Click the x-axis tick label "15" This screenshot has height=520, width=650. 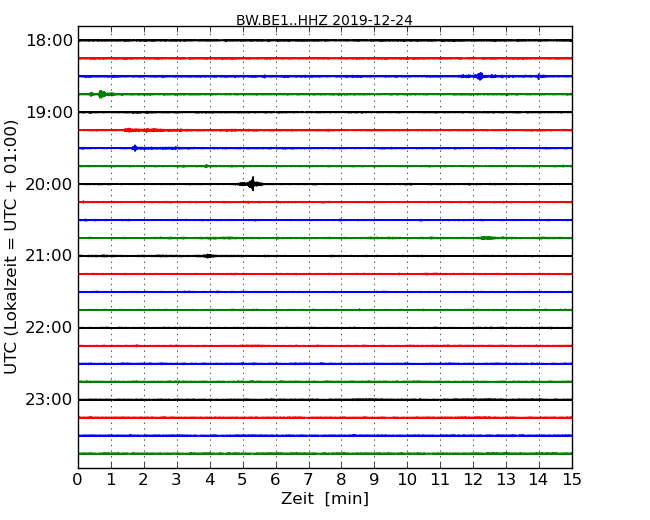[572, 479]
